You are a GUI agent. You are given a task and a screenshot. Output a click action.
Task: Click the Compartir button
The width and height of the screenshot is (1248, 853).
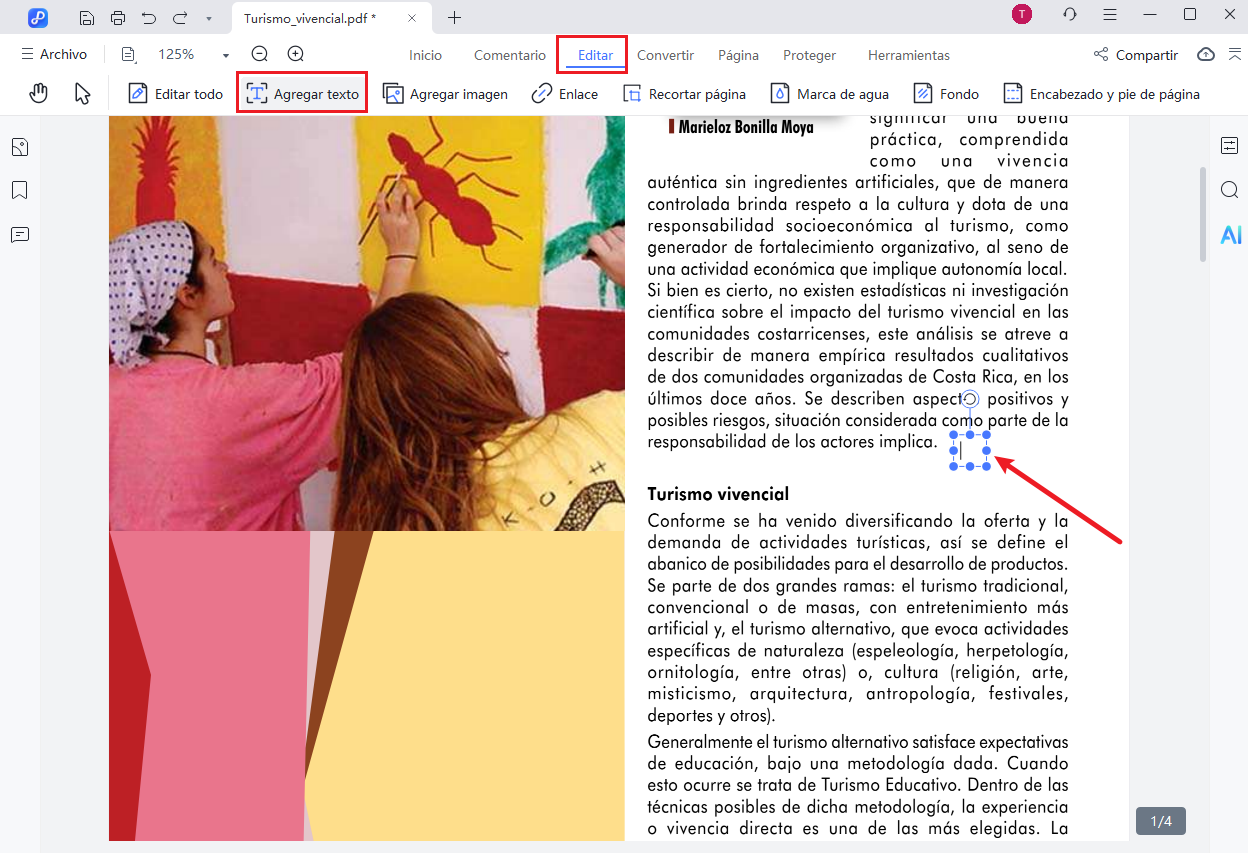(1136, 55)
